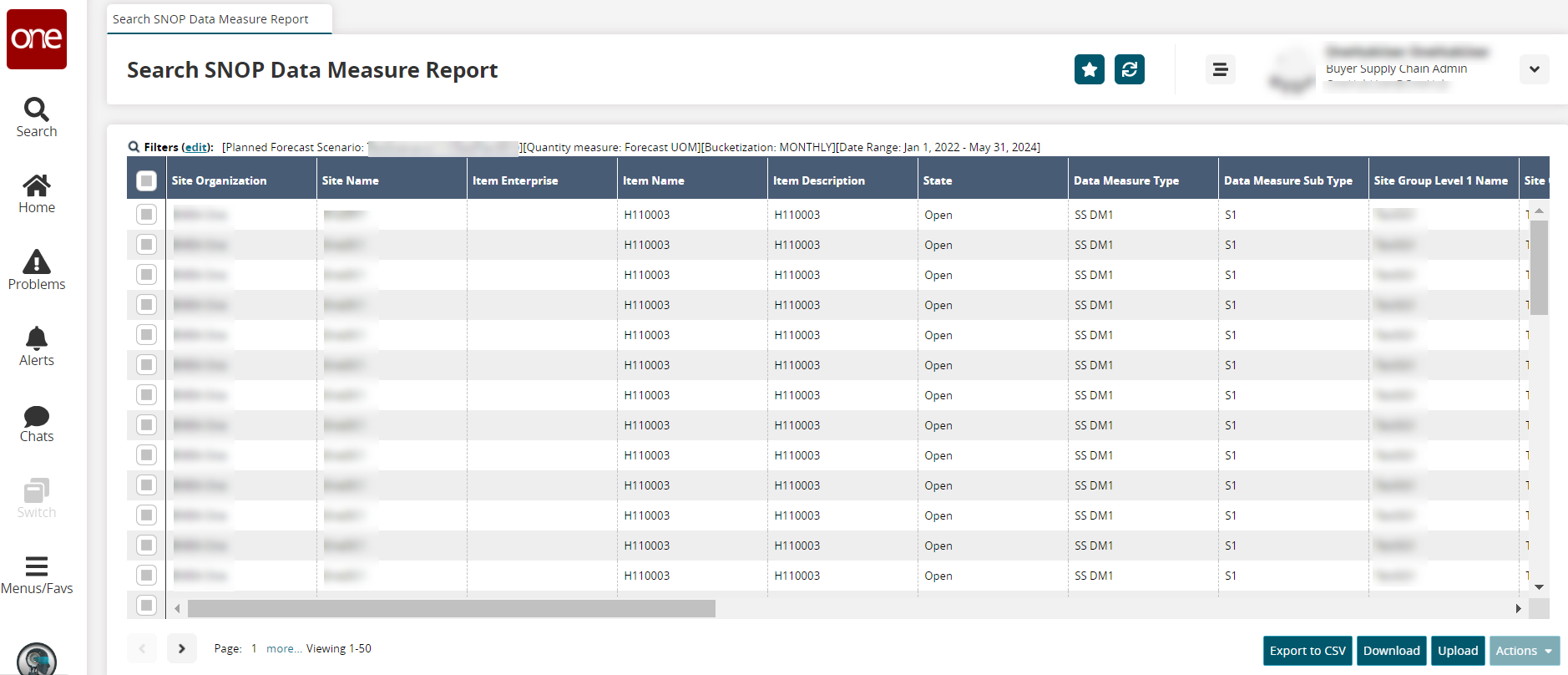Image resolution: width=1568 pixels, height=675 pixels.
Task: Click the horizontal scrollbar of the table
Action: tap(451, 608)
